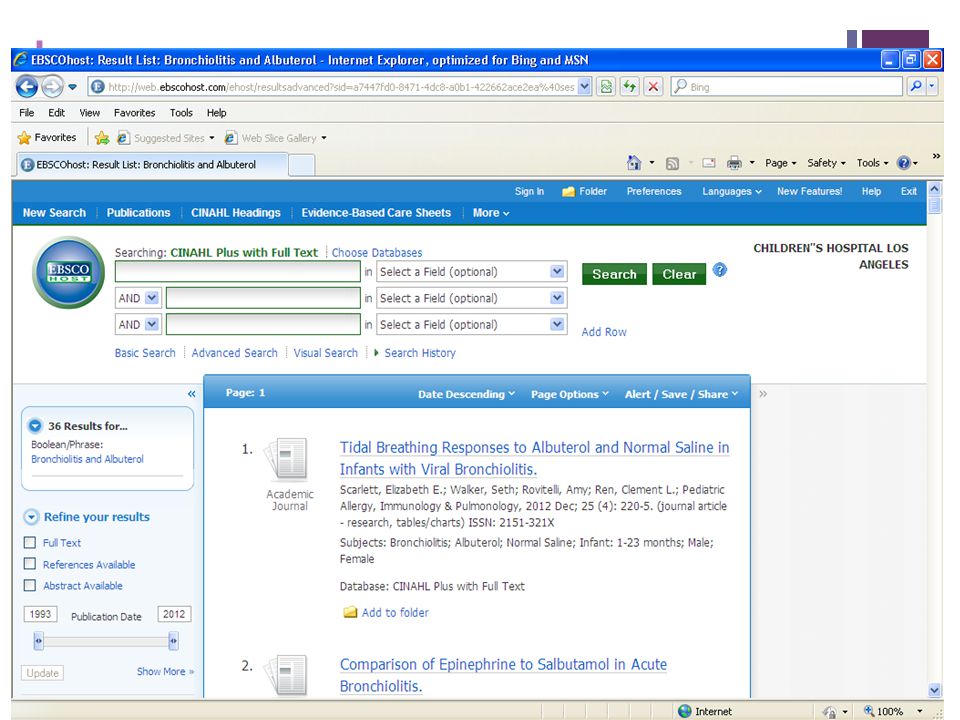
Task: Click the search help question mark icon
Action: point(720,269)
